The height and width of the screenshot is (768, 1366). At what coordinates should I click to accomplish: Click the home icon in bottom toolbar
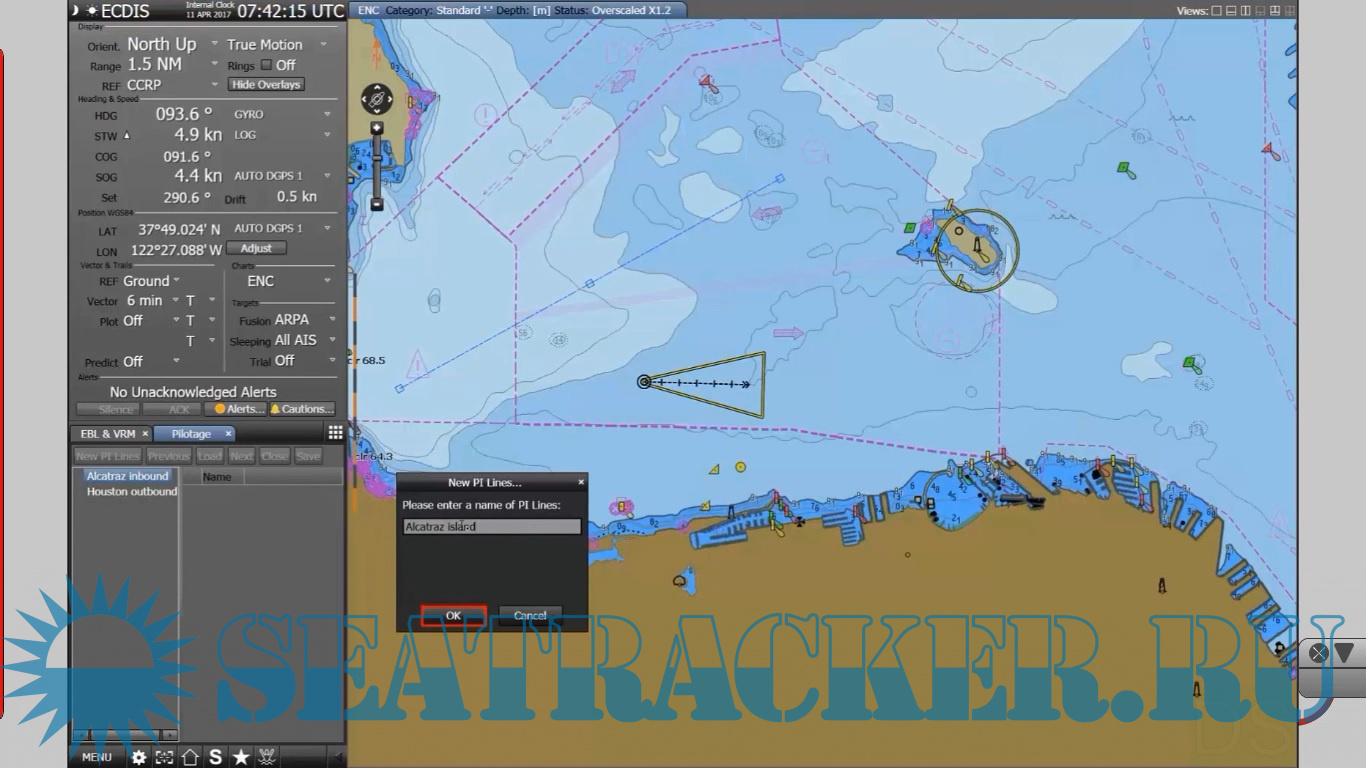pyautogui.click(x=190, y=758)
